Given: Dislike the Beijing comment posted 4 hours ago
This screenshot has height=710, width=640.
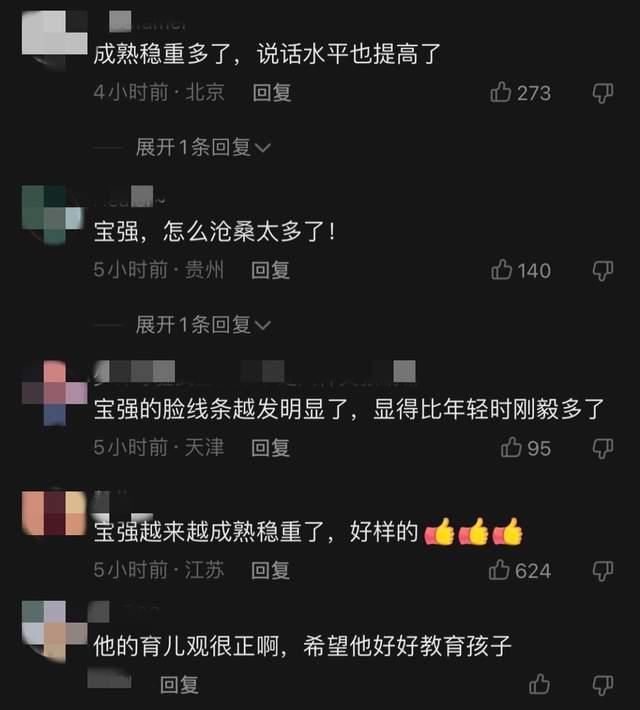Looking at the screenshot, I should 603,93.
